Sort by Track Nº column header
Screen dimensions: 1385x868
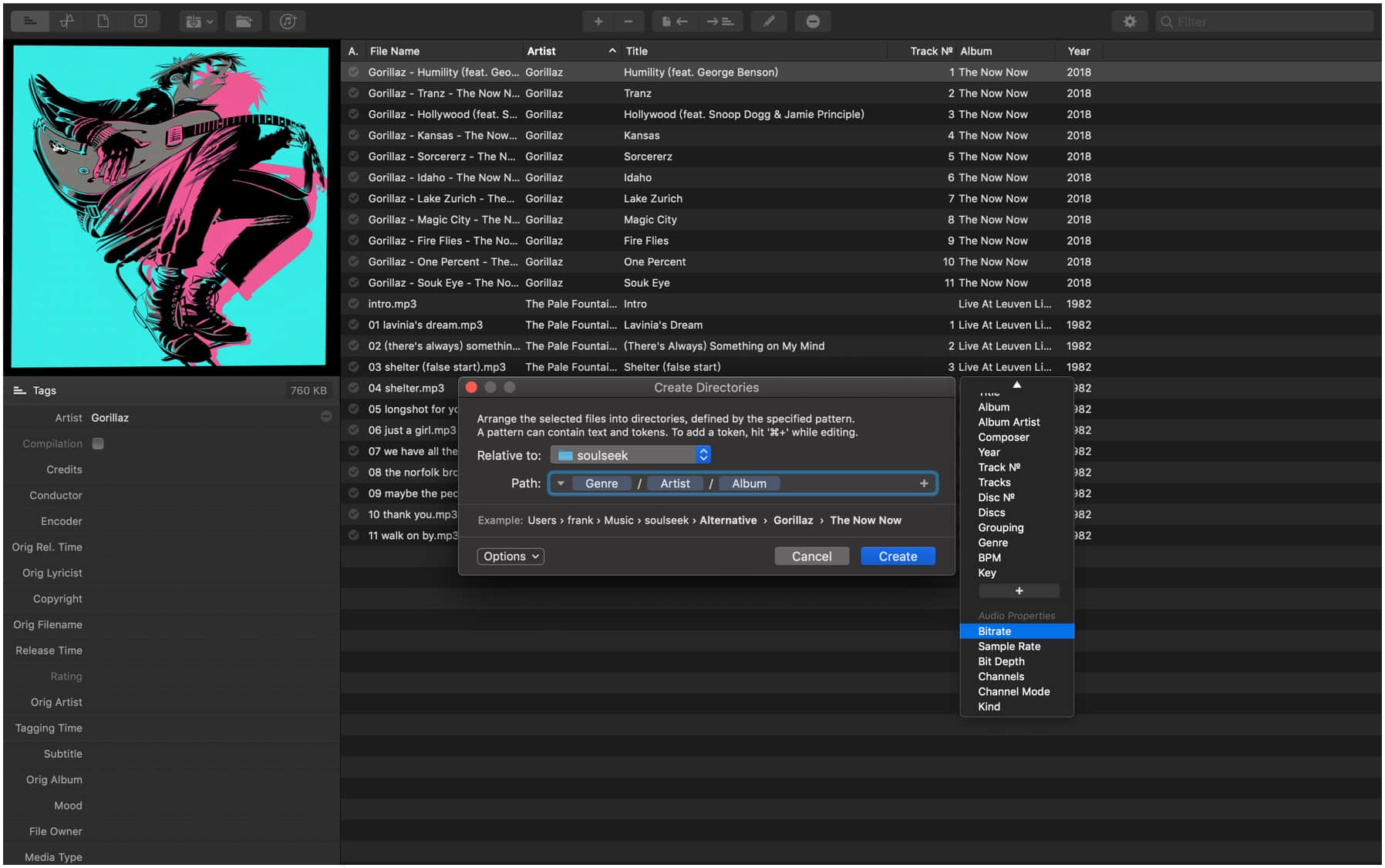click(922, 51)
